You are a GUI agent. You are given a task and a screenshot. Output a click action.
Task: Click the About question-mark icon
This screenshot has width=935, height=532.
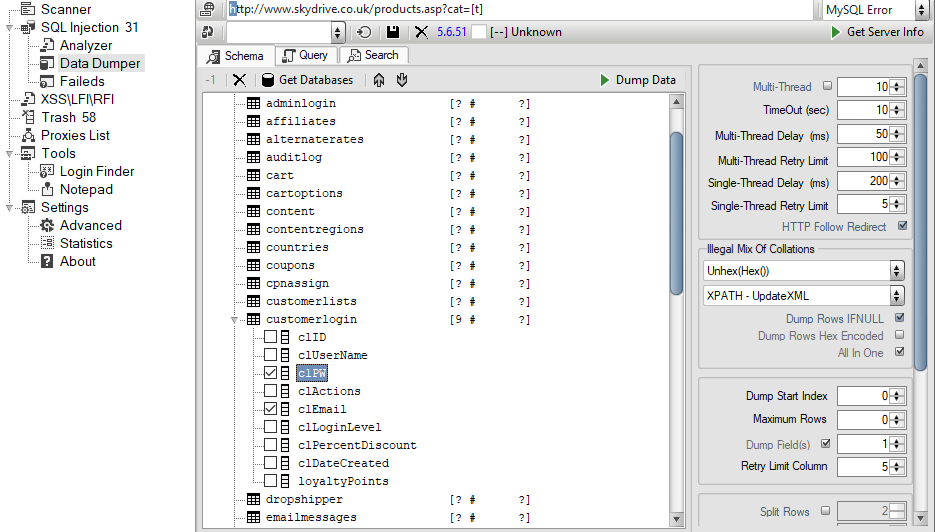click(x=47, y=261)
